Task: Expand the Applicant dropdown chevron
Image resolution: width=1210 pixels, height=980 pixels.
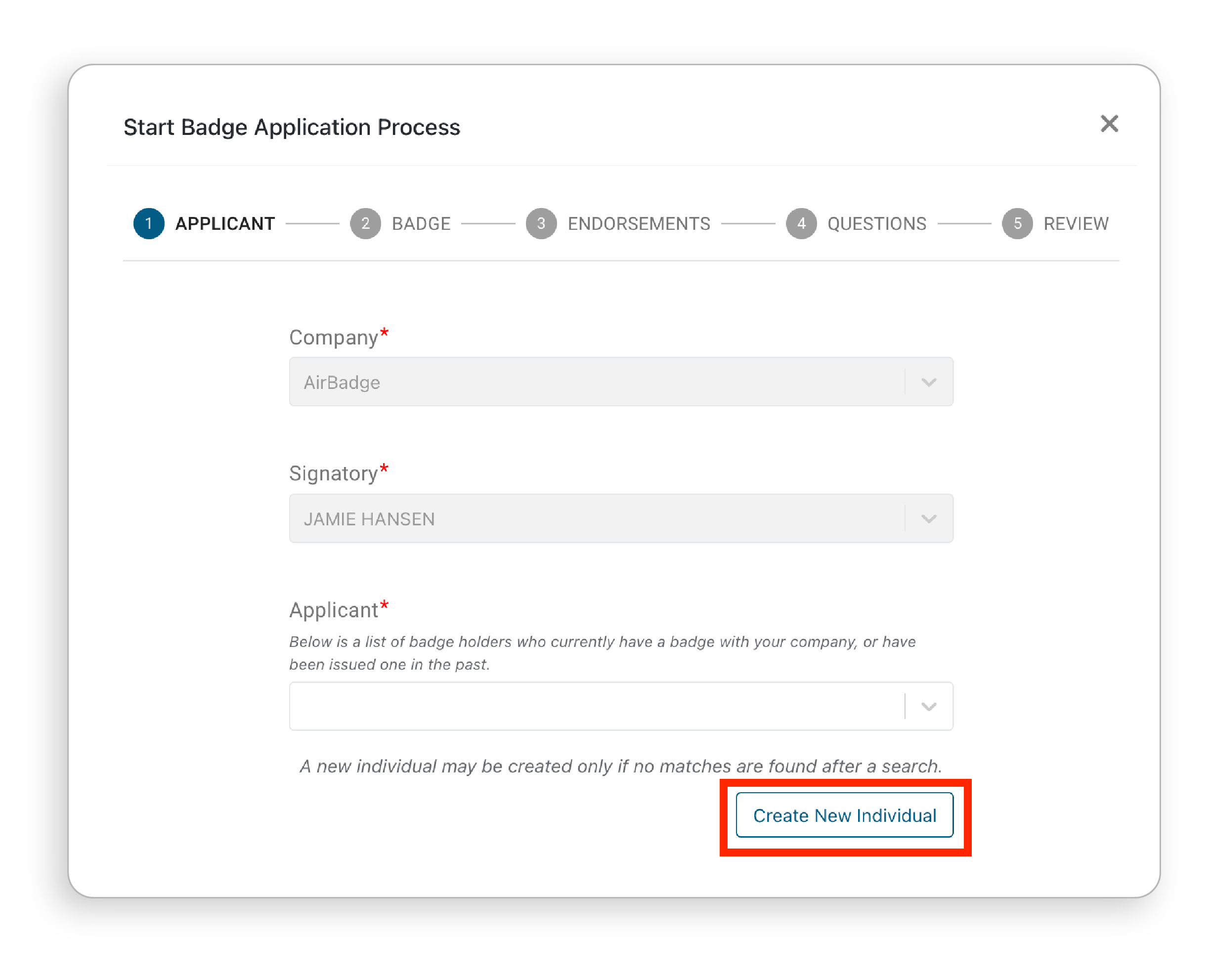Action: coord(928,706)
